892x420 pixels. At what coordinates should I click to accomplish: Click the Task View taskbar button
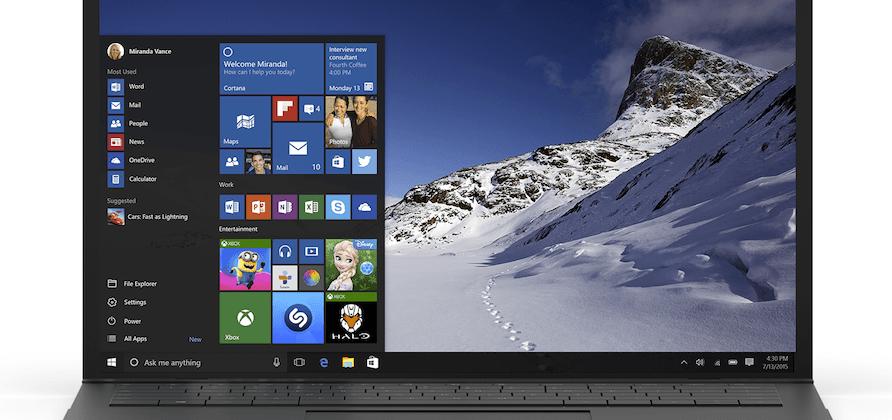(x=298, y=362)
